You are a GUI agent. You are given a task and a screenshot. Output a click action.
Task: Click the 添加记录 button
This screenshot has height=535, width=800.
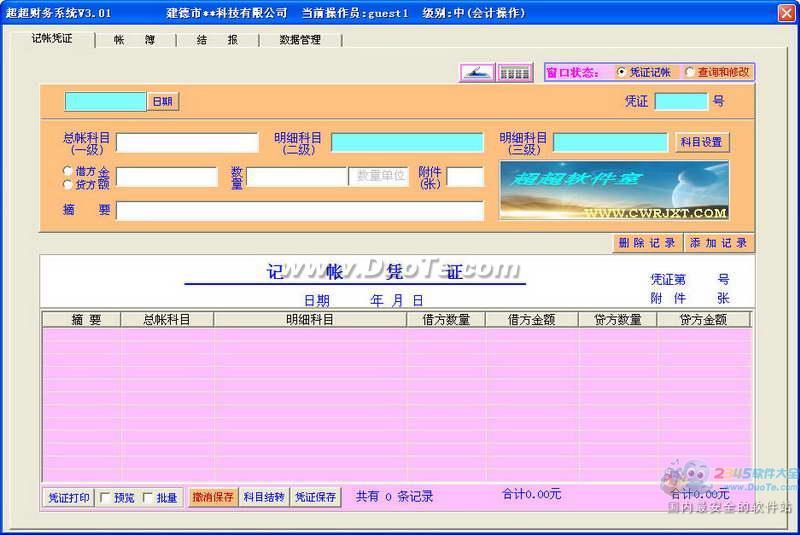[x=718, y=243]
